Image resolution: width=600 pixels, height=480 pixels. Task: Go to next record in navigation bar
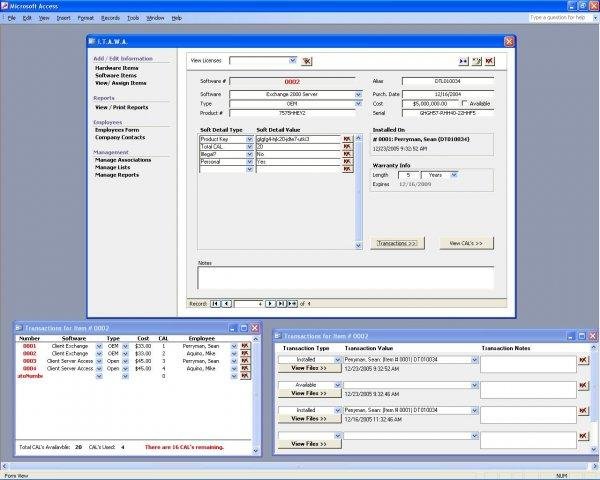pyautogui.click(x=270, y=304)
